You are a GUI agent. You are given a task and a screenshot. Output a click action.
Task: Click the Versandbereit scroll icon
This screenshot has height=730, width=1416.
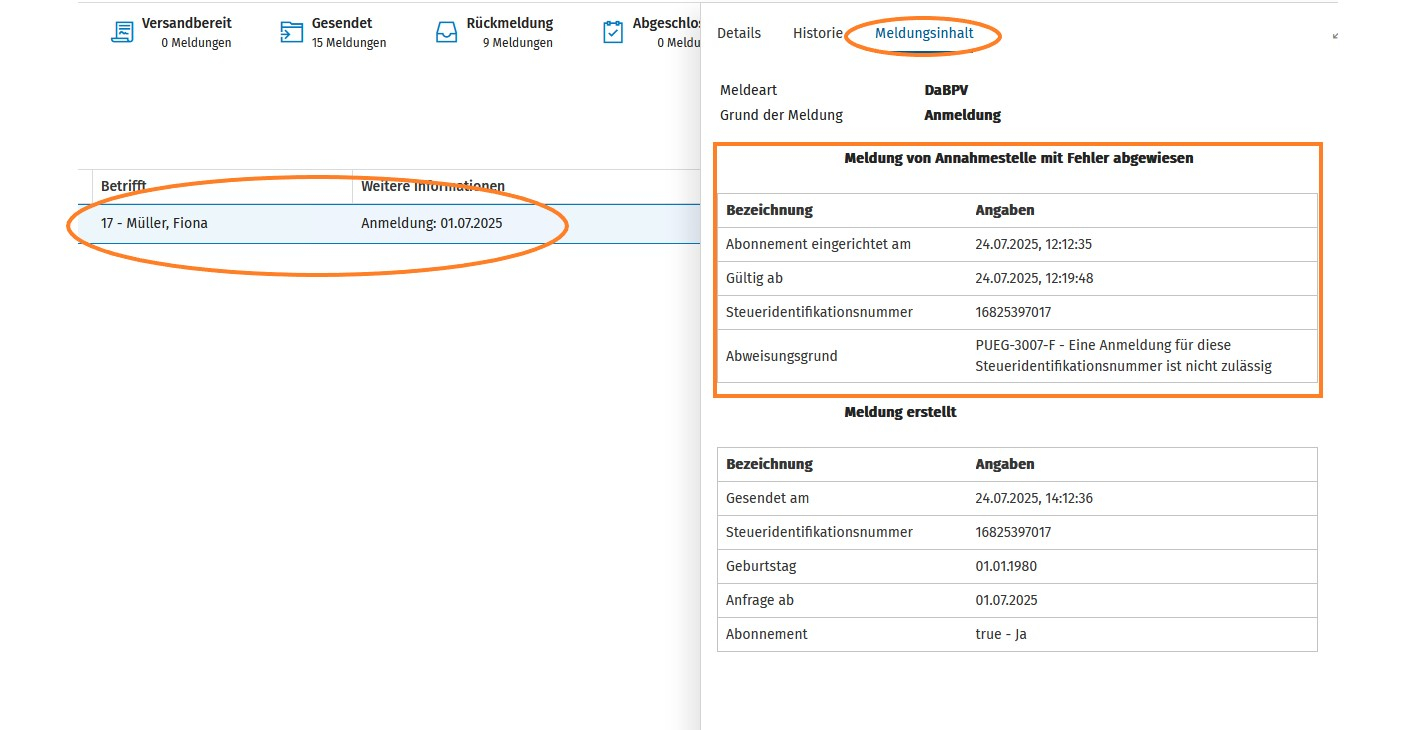(121, 32)
